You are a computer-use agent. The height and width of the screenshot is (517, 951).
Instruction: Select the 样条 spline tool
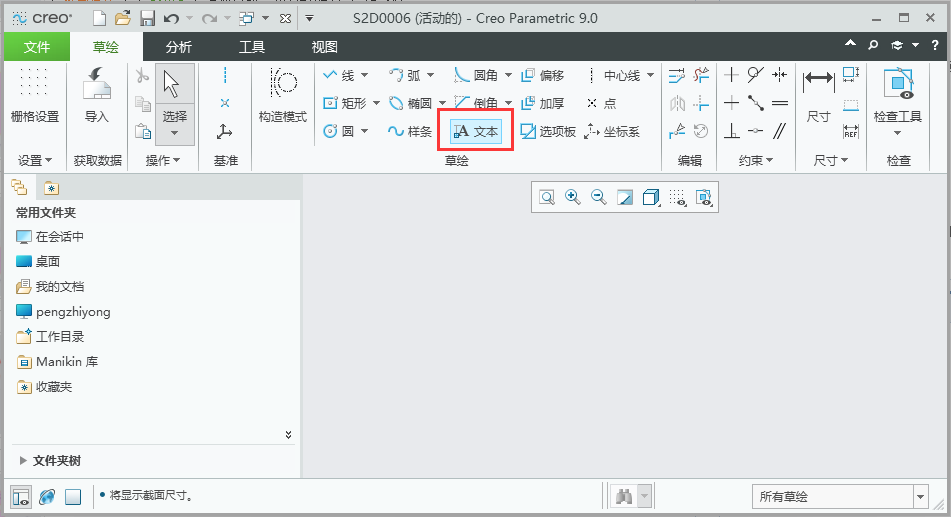click(x=410, y=131)
